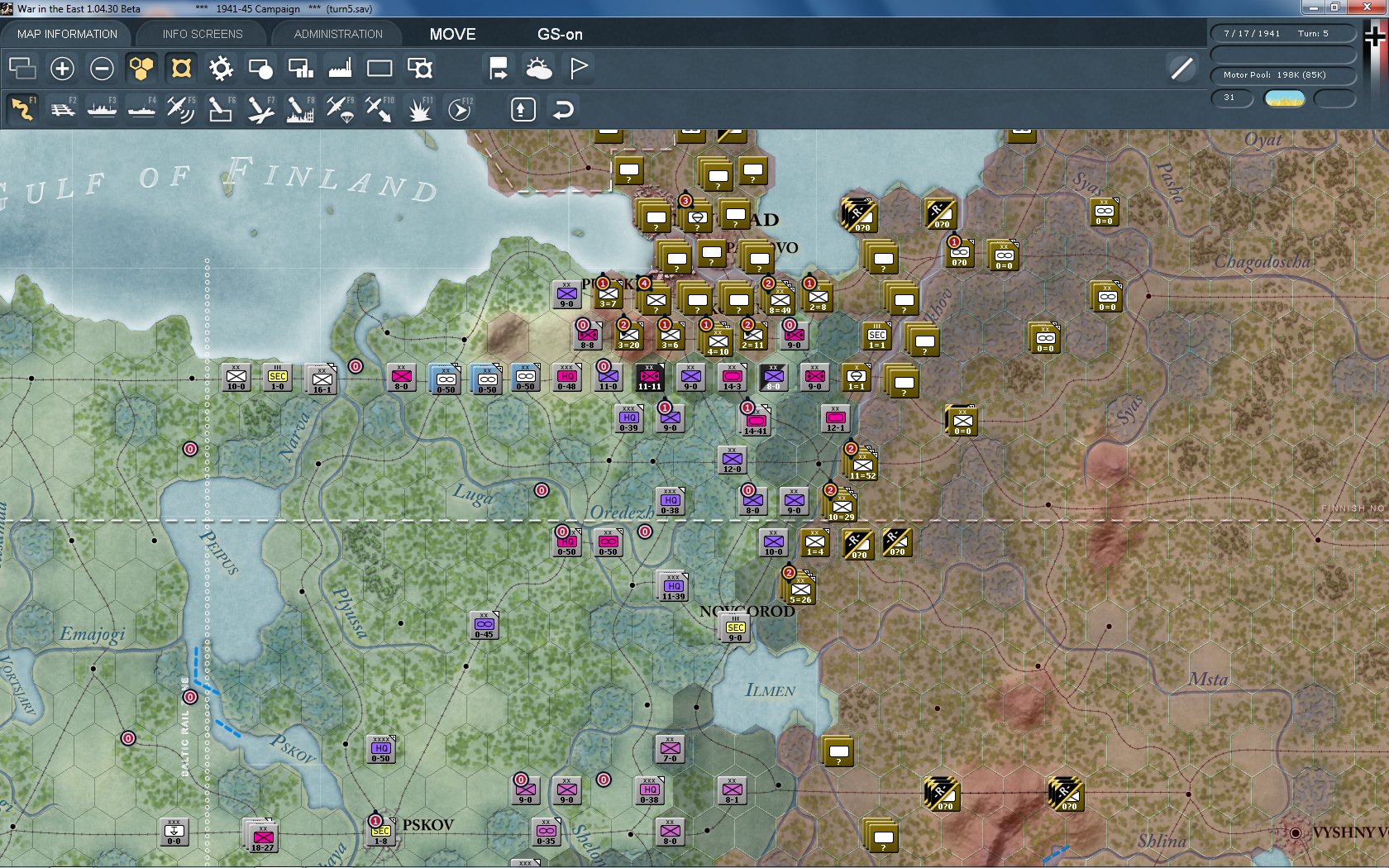The height and width of the screenshot is (868, 1389).
Task: Click the MOVE mode label
Action: point(452,34)
